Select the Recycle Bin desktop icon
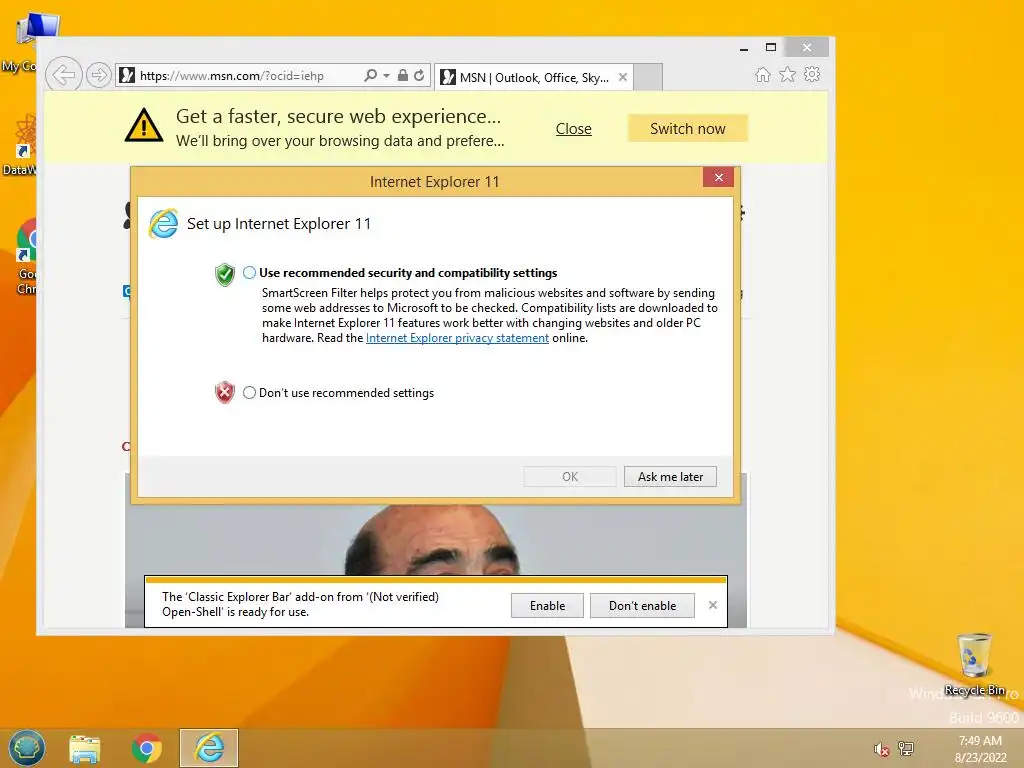The height and width of the screenshot is (768, 1024). 974,664
